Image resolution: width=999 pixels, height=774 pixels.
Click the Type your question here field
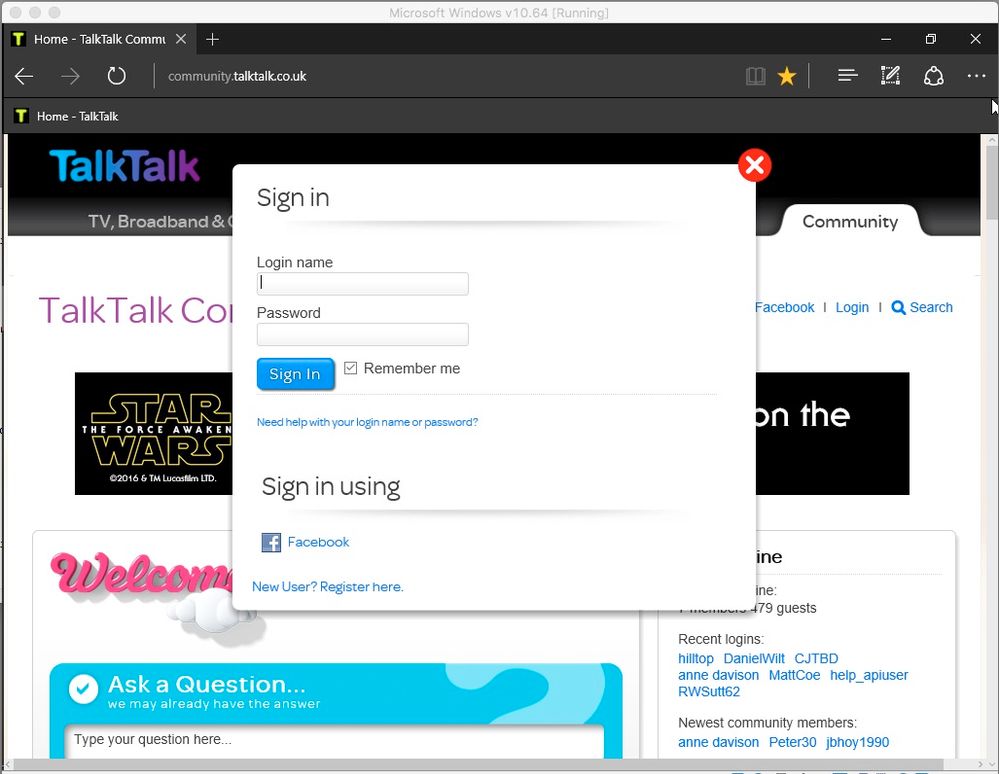(x=334, y=740)
